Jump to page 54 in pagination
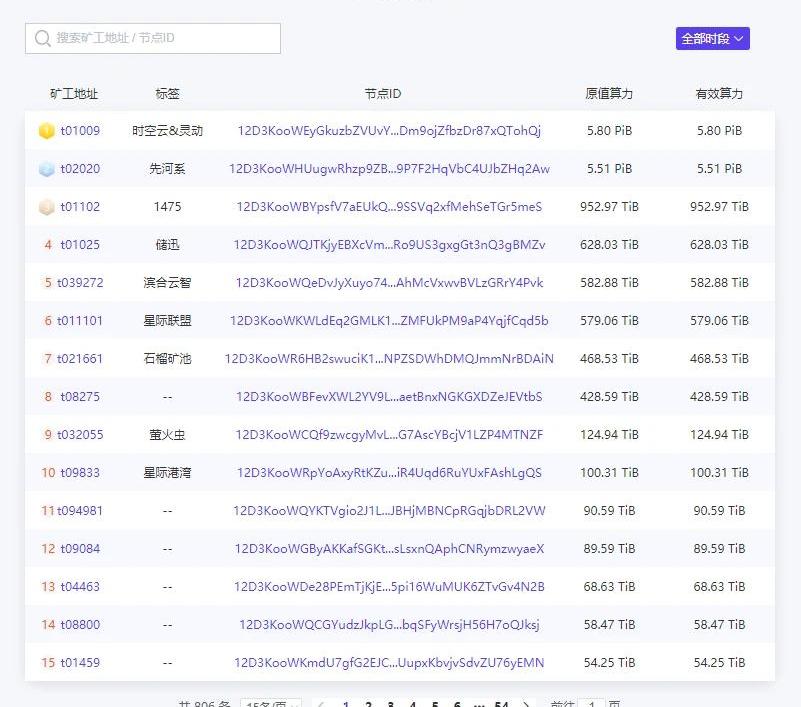The image size is (801, 707). pyautogui.click(x=501, y=704)
